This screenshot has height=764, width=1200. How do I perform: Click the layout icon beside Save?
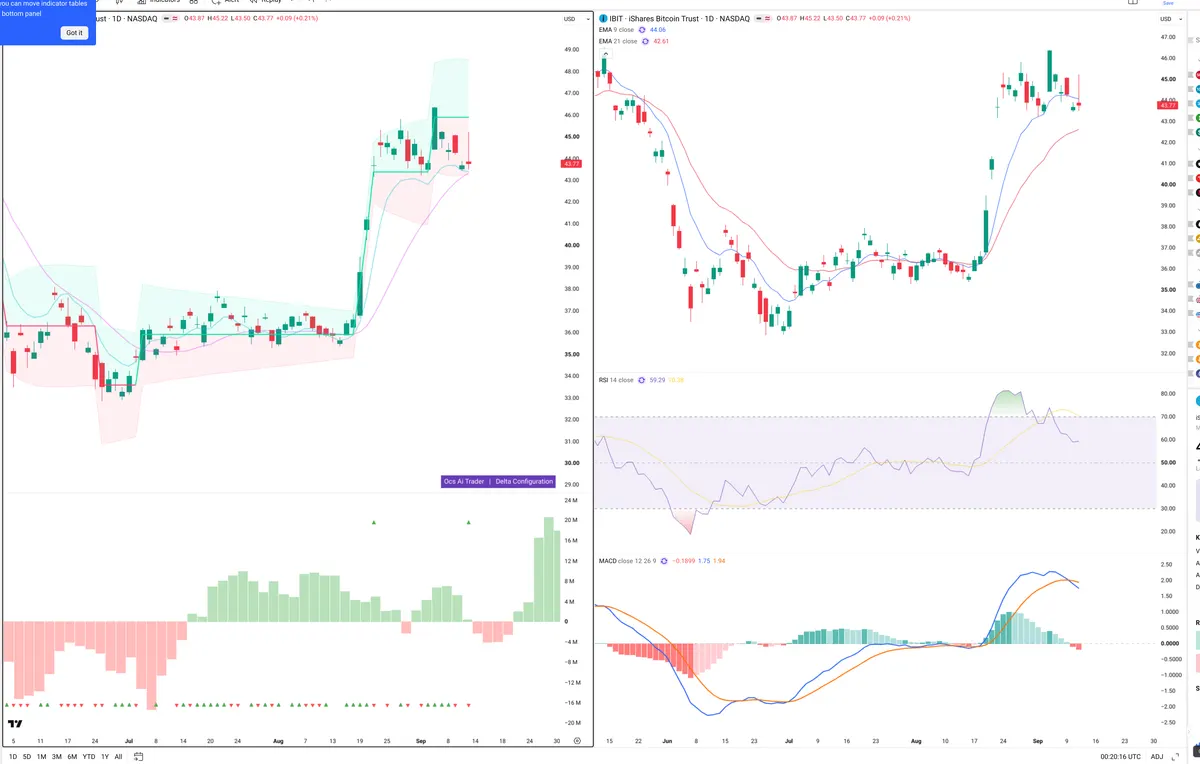point(1131,3)
